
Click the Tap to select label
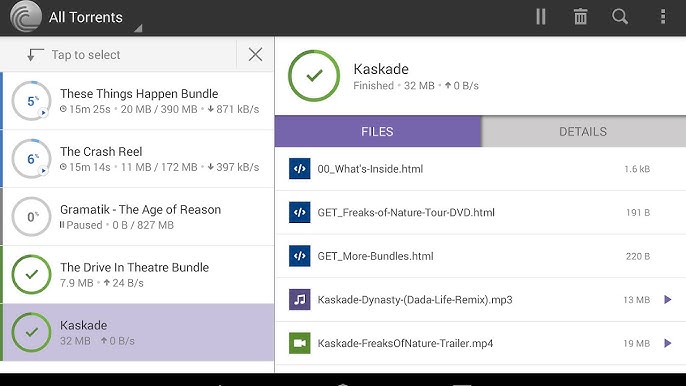coord(86,55)
